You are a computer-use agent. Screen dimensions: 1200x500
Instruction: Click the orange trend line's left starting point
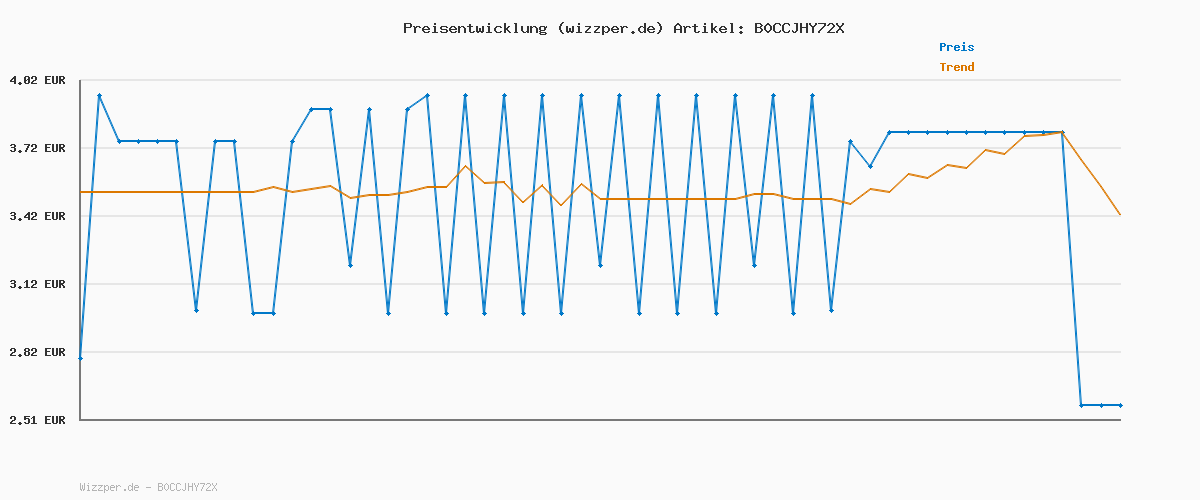[80, 192]
